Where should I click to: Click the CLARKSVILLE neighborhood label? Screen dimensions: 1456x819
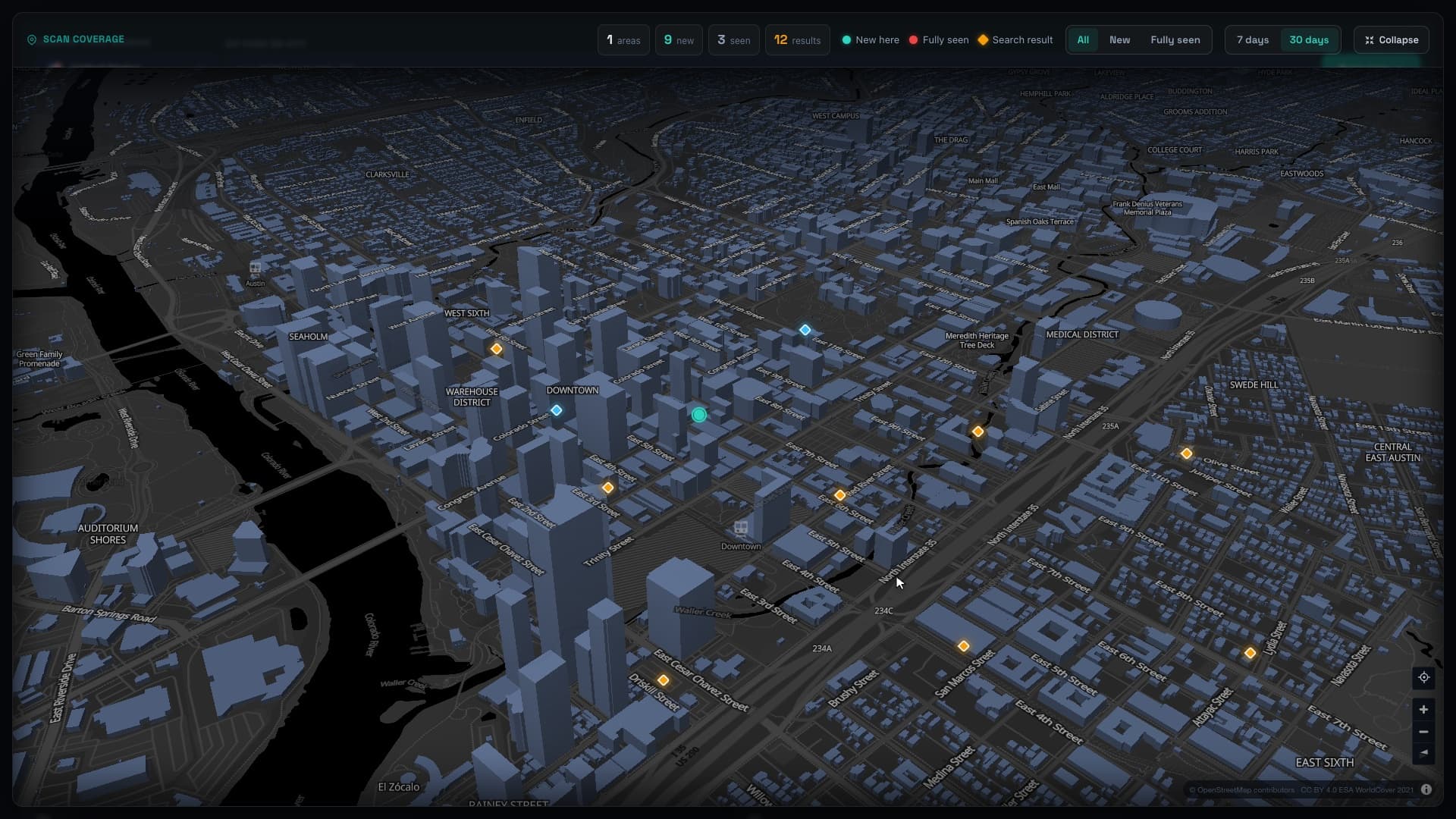[387, 174]
